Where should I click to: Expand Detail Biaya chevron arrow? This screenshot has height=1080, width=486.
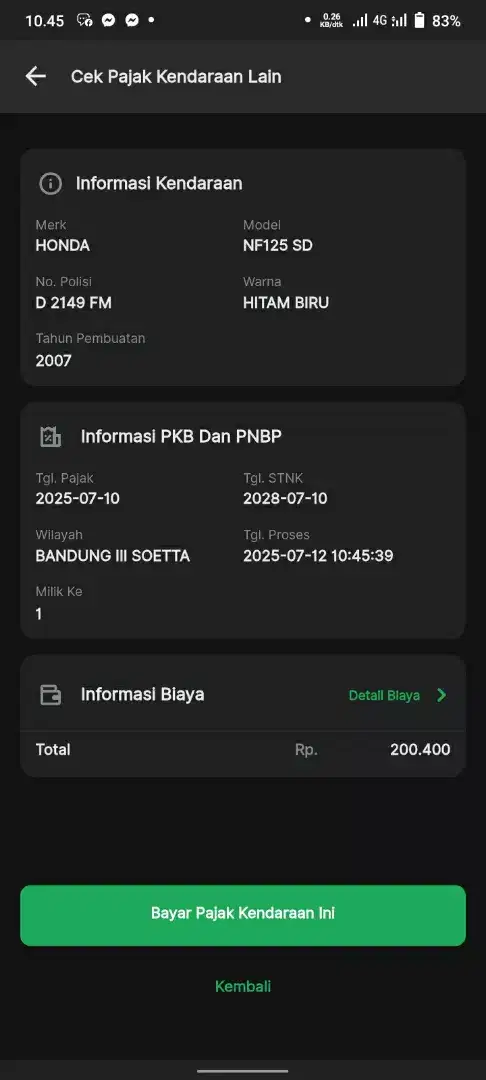[441, 695]
